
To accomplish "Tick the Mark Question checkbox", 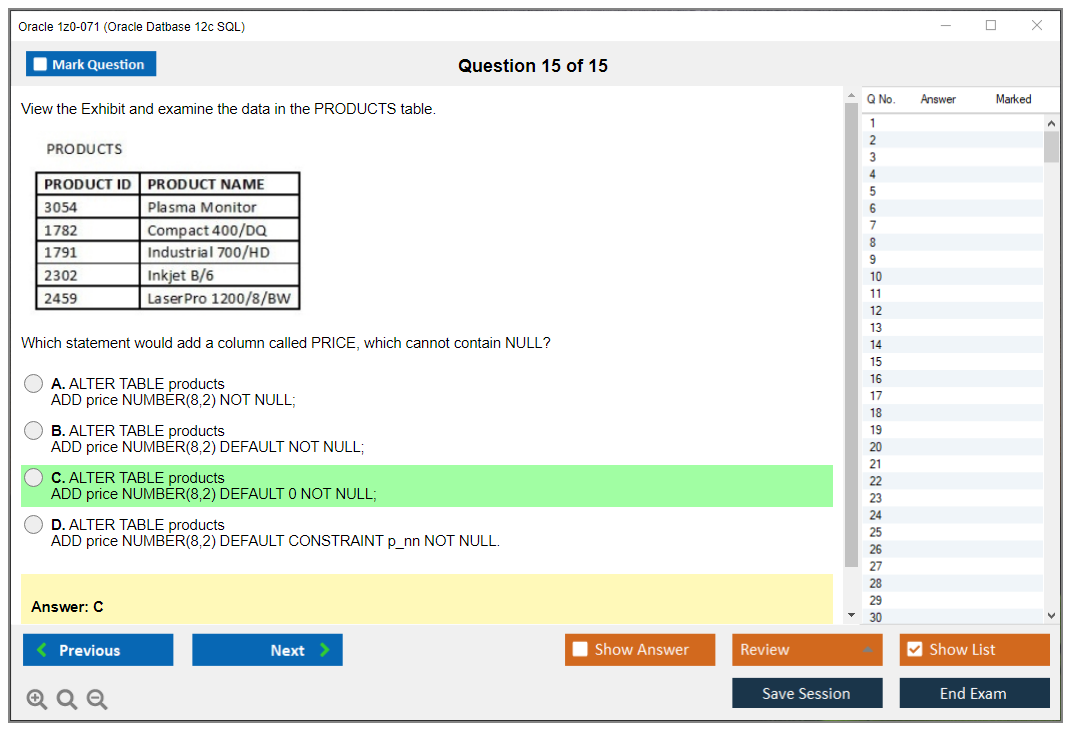I will pos(41,65).
